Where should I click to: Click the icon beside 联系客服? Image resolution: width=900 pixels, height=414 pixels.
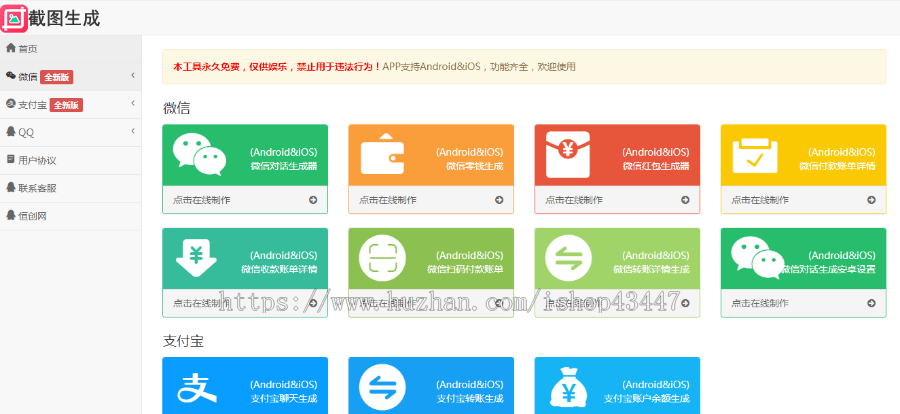10,187
